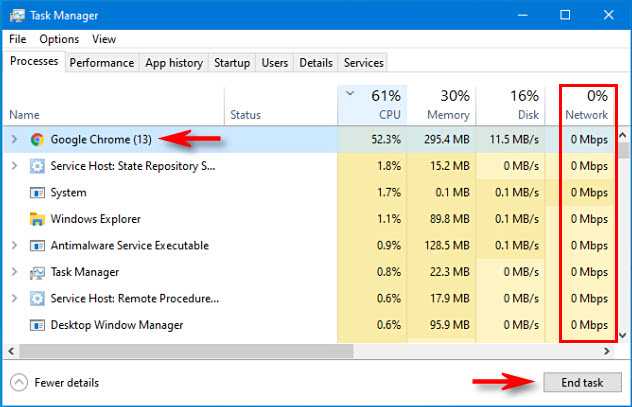Screen dimensions: 632x407
Task: Open the File menu
Action: point(18,39)
